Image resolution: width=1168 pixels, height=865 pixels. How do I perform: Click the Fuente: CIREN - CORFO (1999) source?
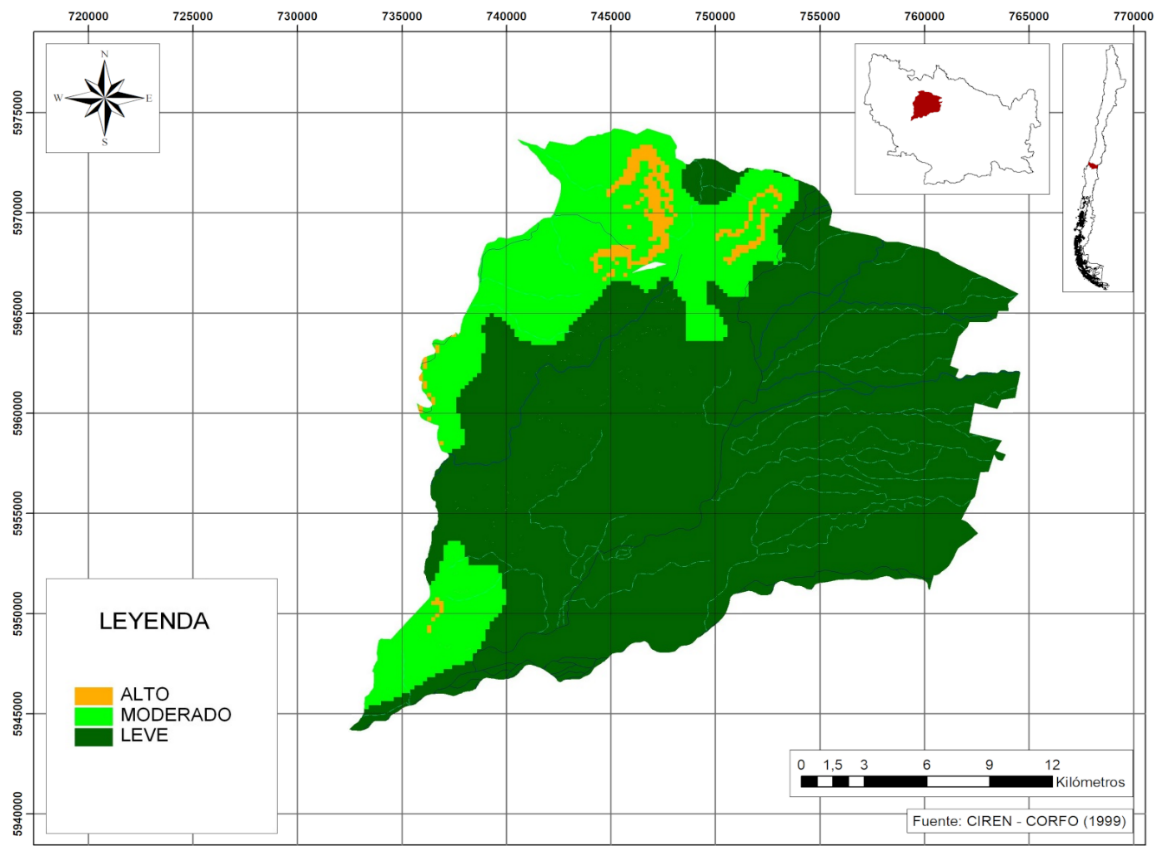point(1019,821)
